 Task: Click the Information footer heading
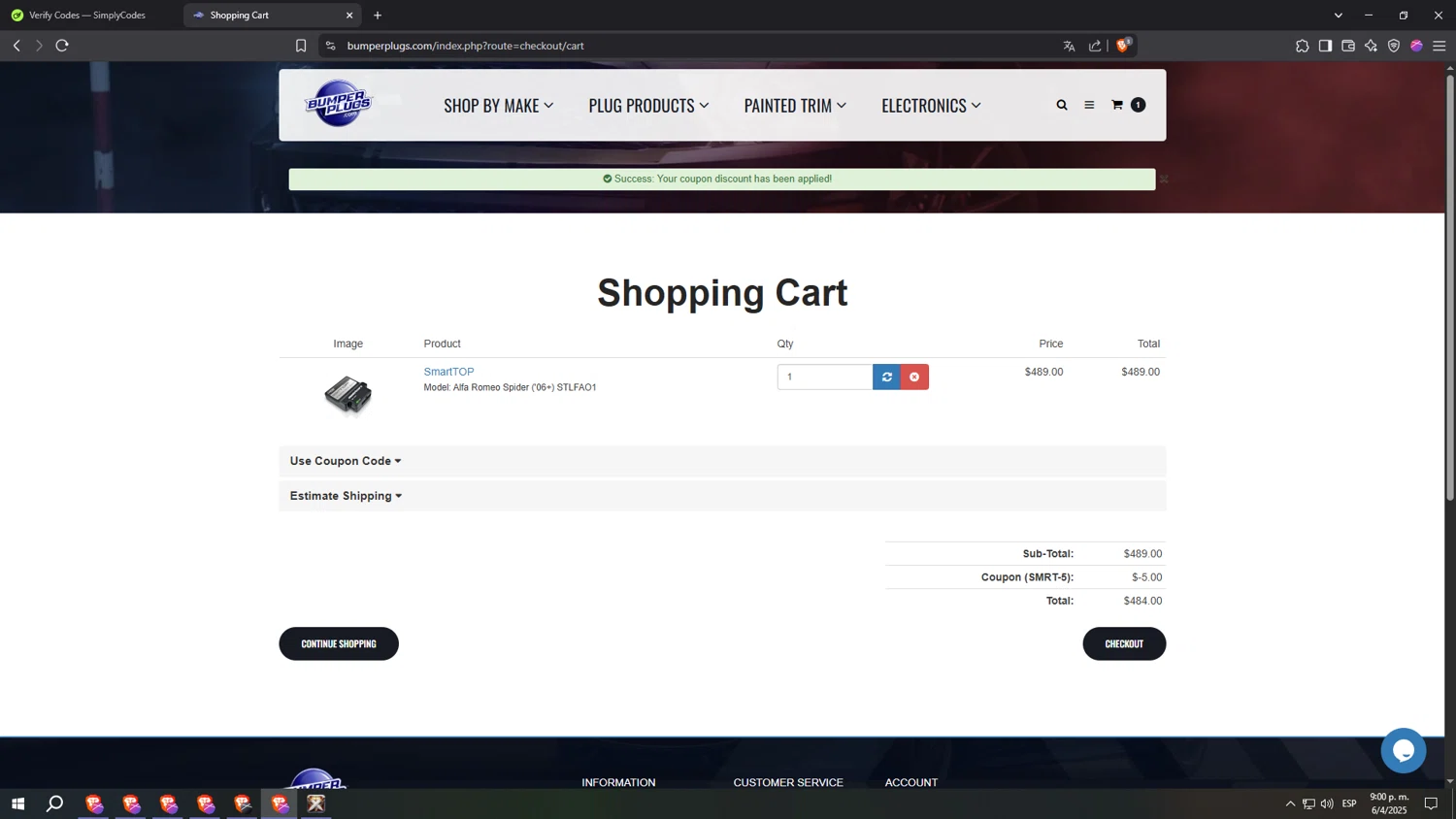tap(618, 782)
